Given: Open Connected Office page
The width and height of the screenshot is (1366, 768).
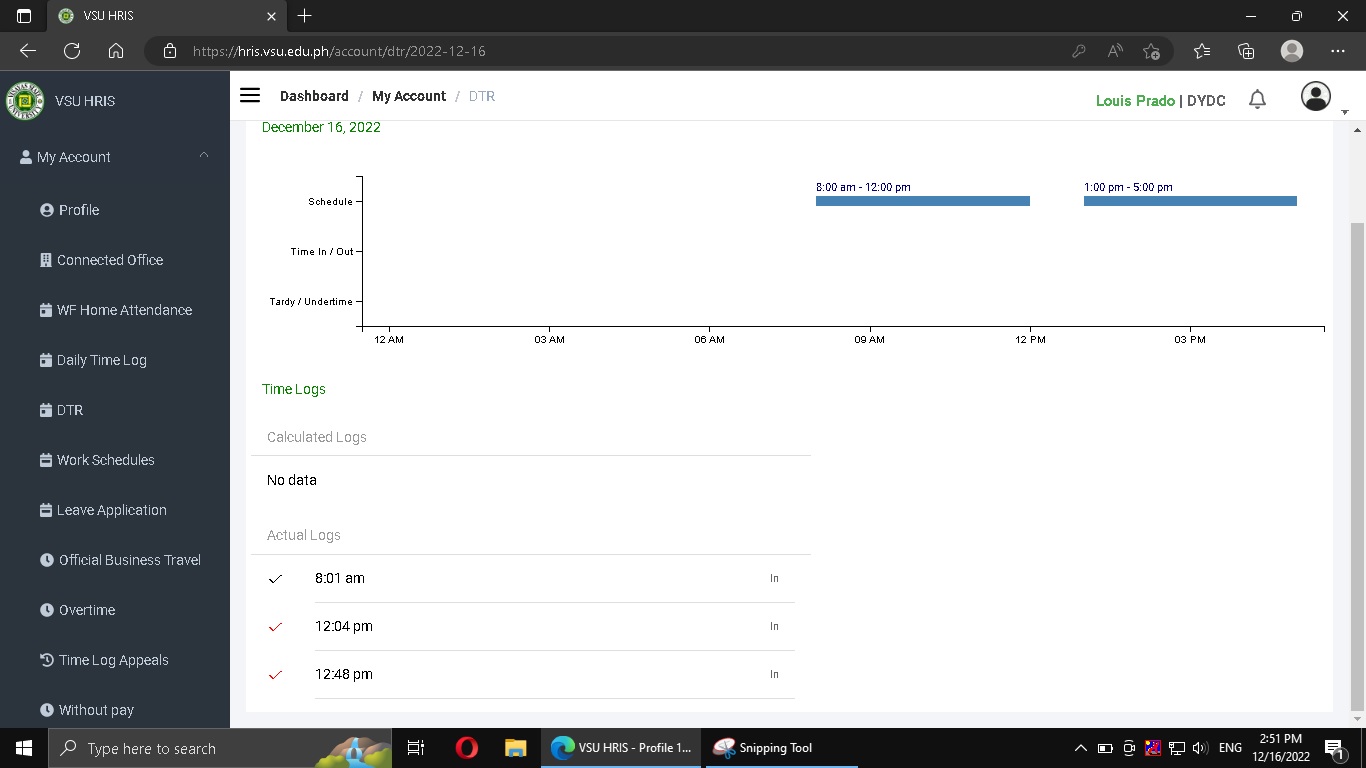Looking at the screenshot, I should point(109,260).
